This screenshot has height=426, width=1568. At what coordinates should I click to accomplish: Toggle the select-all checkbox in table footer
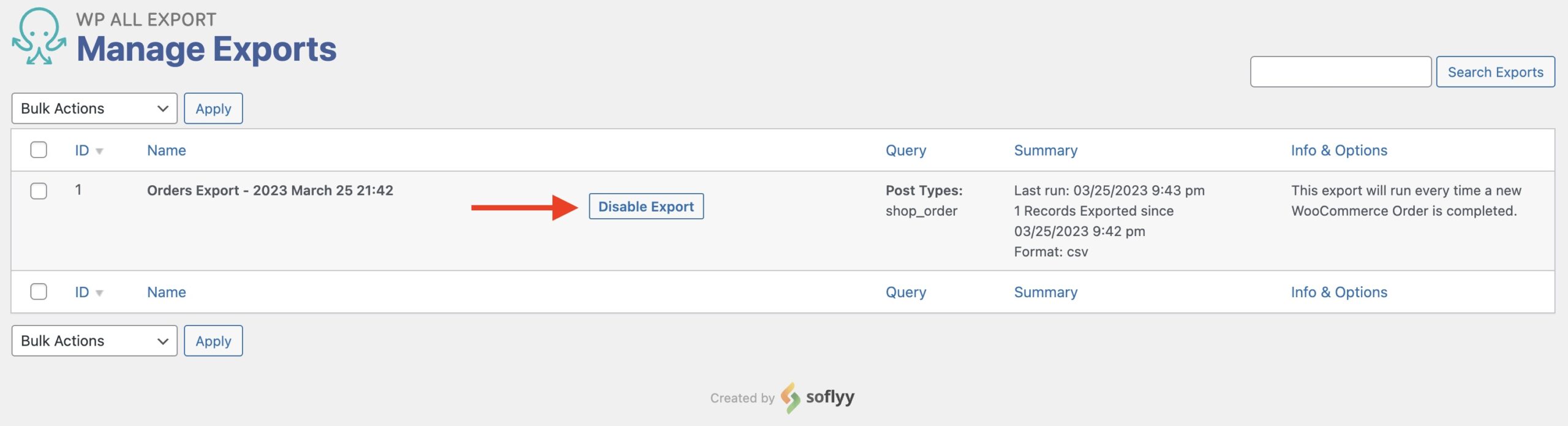pyautogui.click(x=39, y=292)
